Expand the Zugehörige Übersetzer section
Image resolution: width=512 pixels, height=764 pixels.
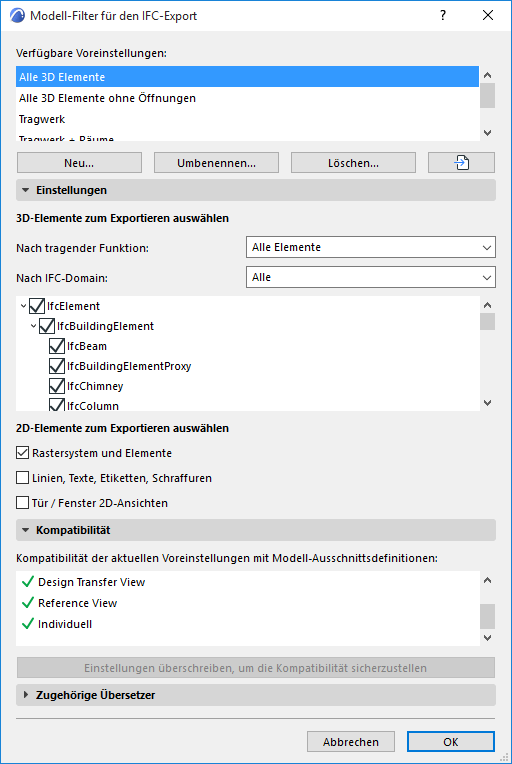[x=256, y=695]
